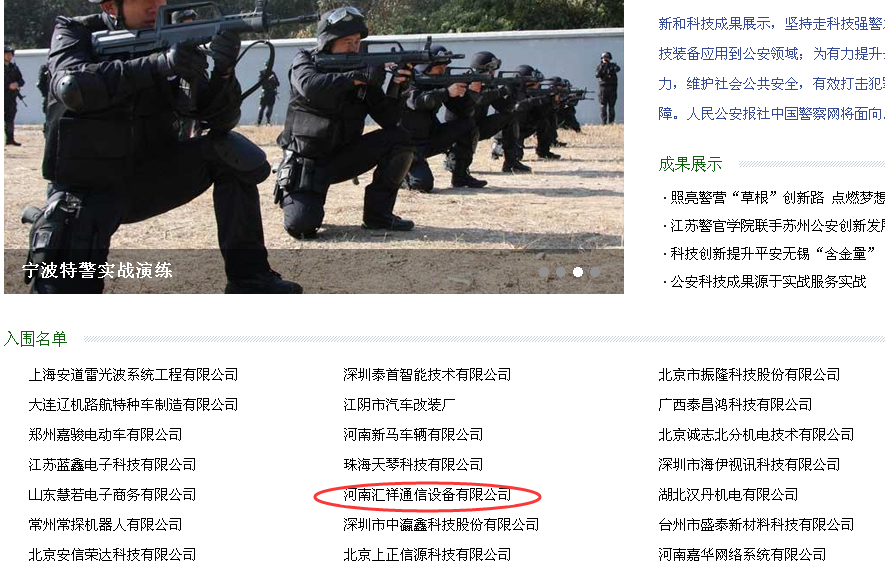Select the active third slideshow dot
This screenshot has width=885, height=576.
578,272
